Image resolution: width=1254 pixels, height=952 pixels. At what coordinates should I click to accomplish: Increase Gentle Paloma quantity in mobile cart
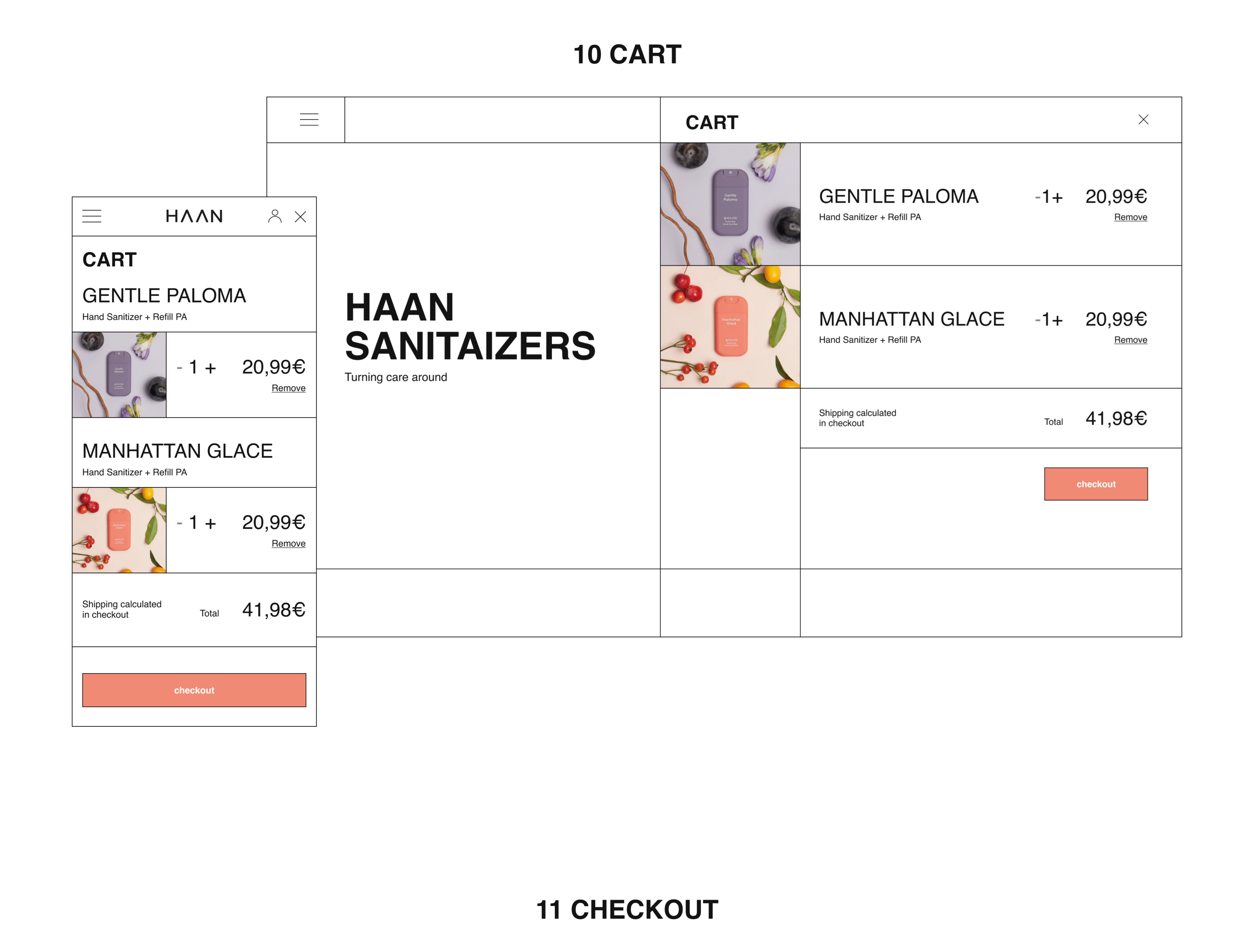tap(211, 368)
